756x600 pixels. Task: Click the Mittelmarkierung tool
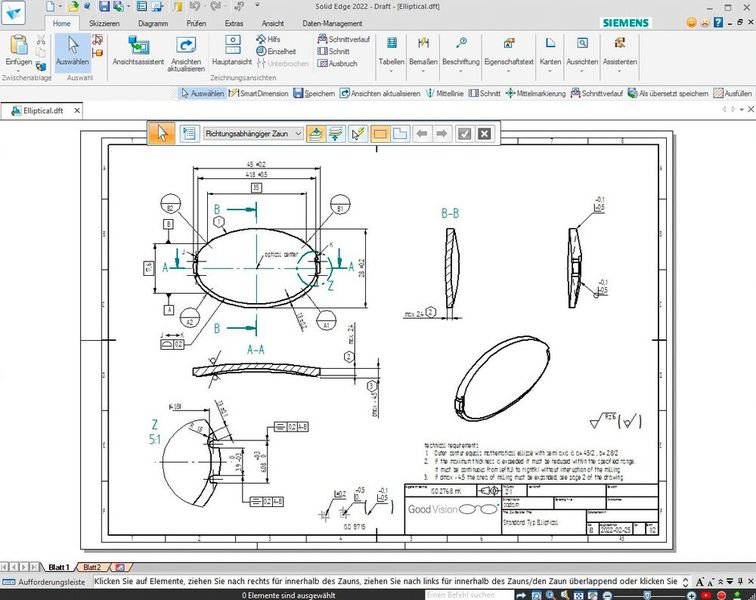pos(536,93)
